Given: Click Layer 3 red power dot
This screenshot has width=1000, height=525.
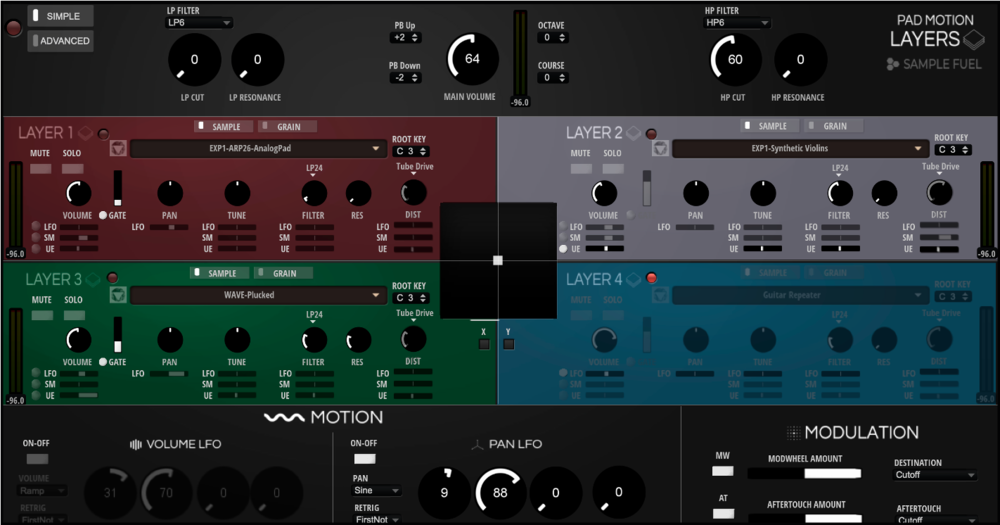Looking at the screenshot, I should click(x=112, y=277).
